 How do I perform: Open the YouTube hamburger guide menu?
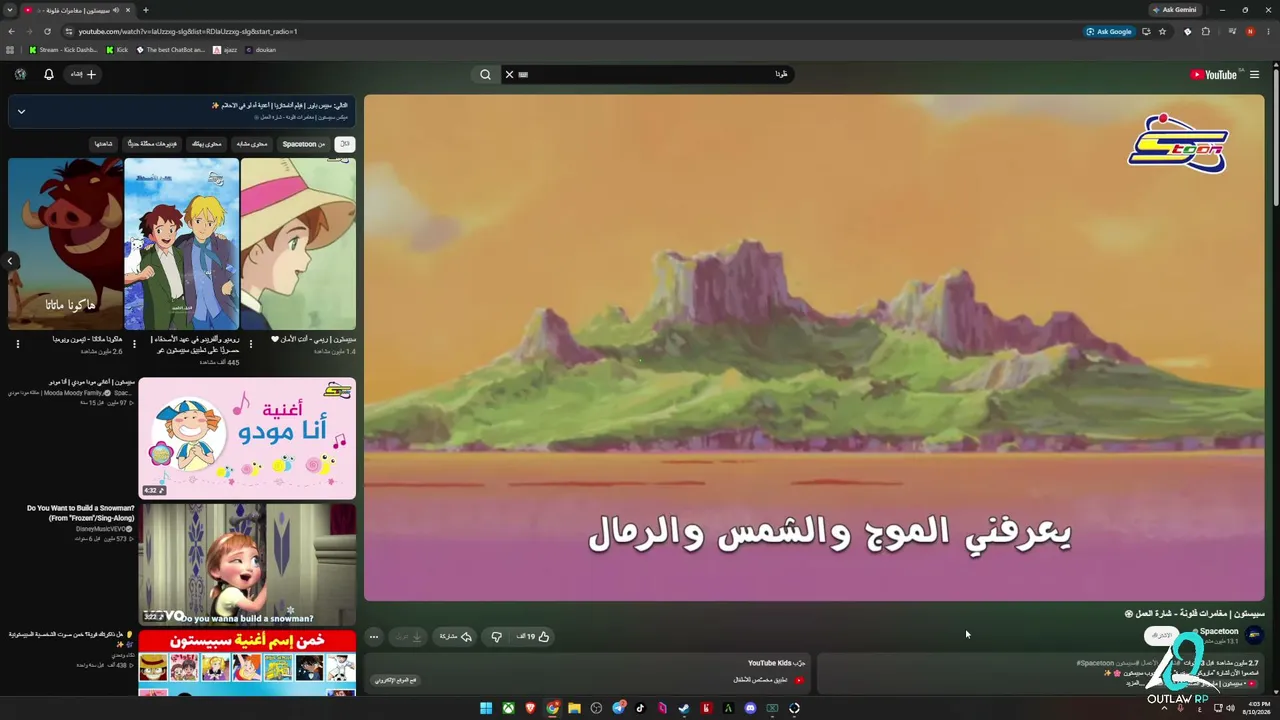1254,74
